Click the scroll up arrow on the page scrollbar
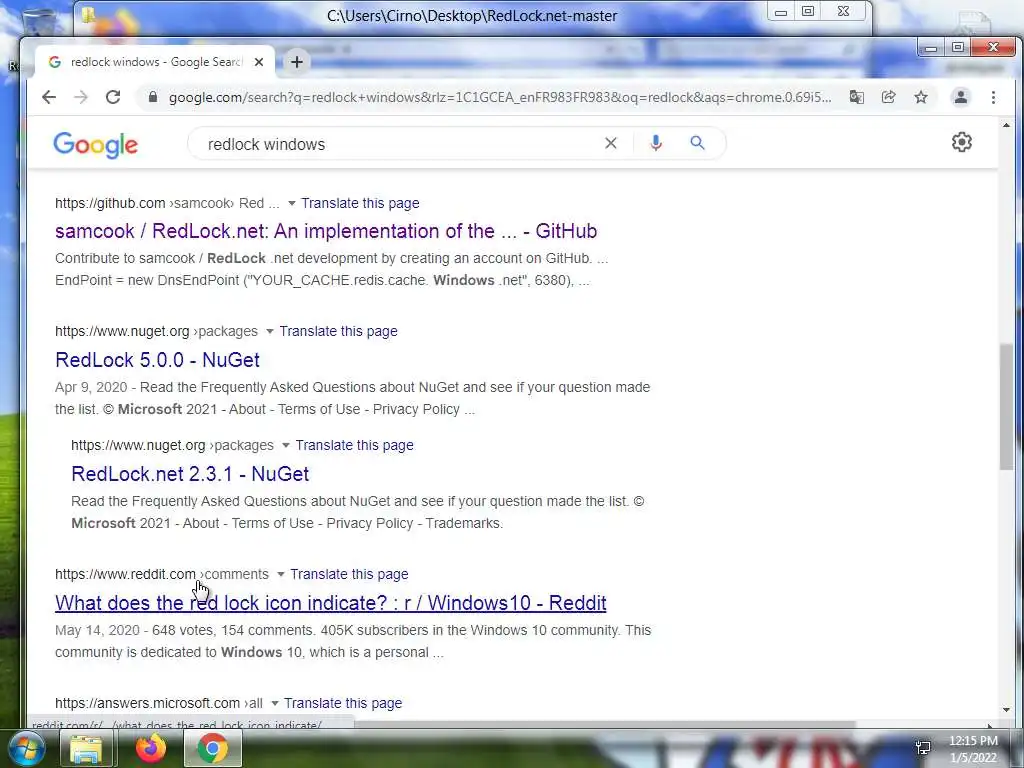This screenshot has height=768, width=1024. pyautogui.click(x=1006, y=125)
